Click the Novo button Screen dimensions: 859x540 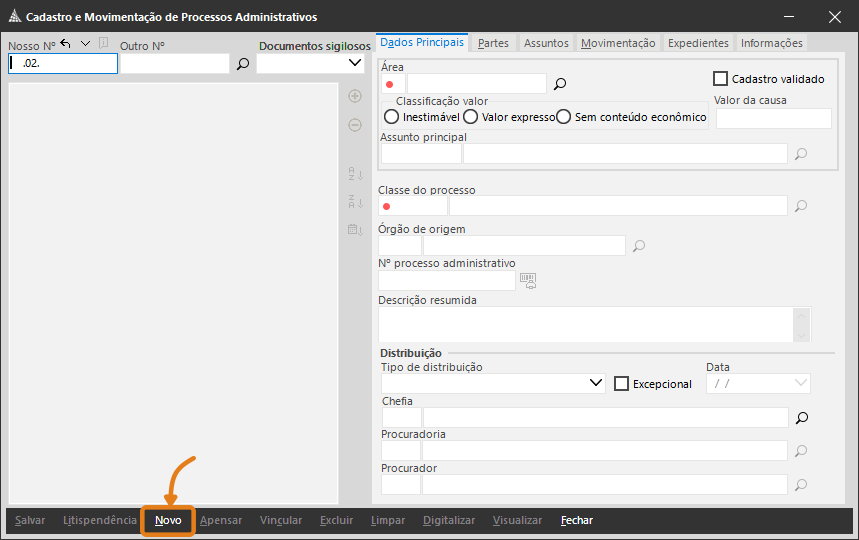pyautogui.click(x=168, y=520)
